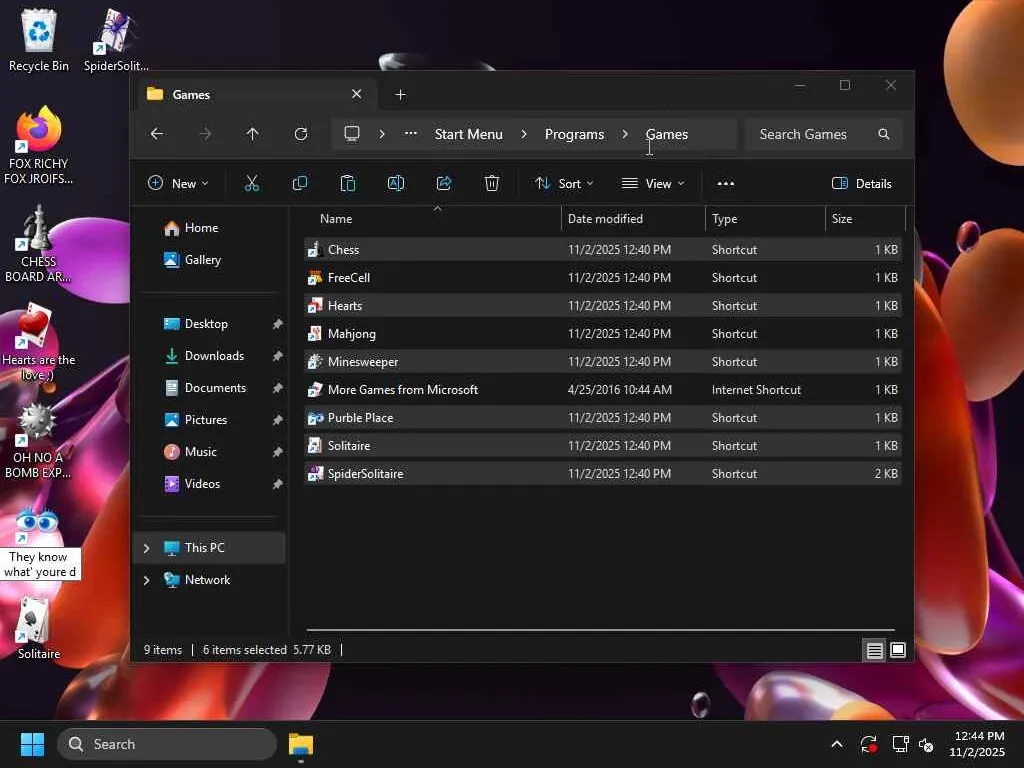Open Pictures in navigation pane
The image size is (1024, 768).
click(206, 420)
